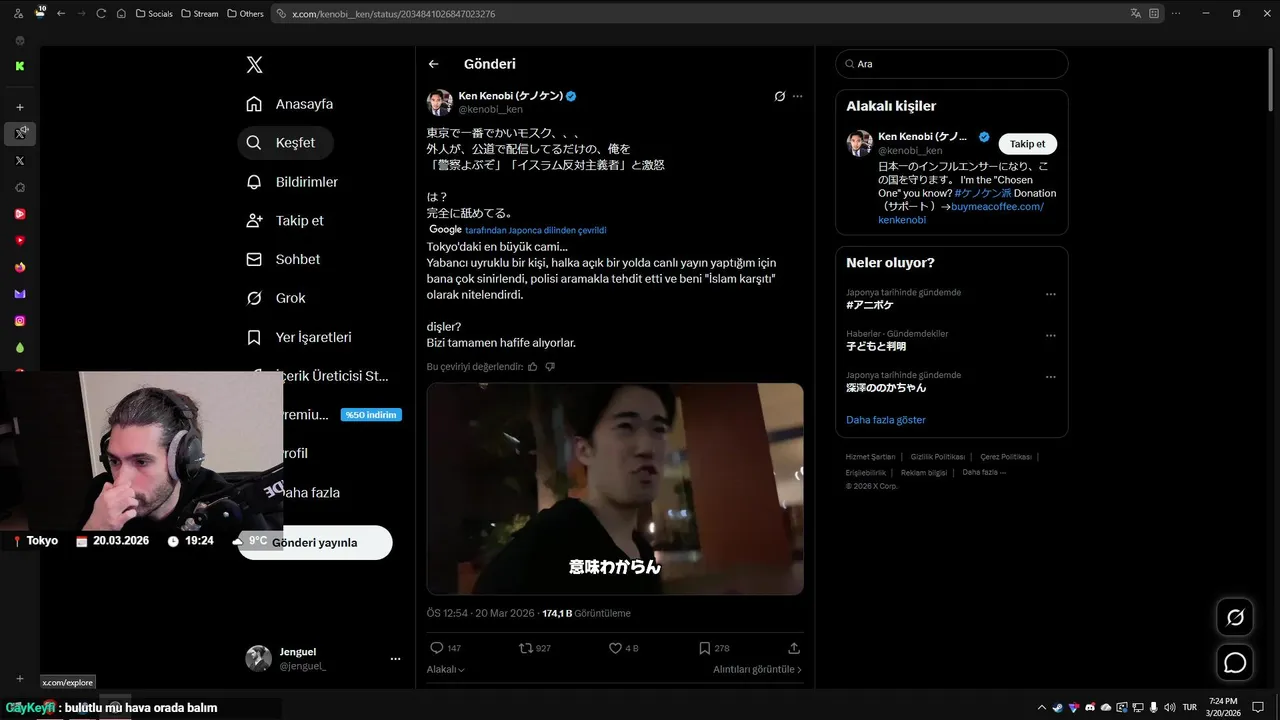Viewport: 1280px width, 720px height.
Task: Play the embedded video in the post
Action: pyautogui.click(x=615, y=489)
